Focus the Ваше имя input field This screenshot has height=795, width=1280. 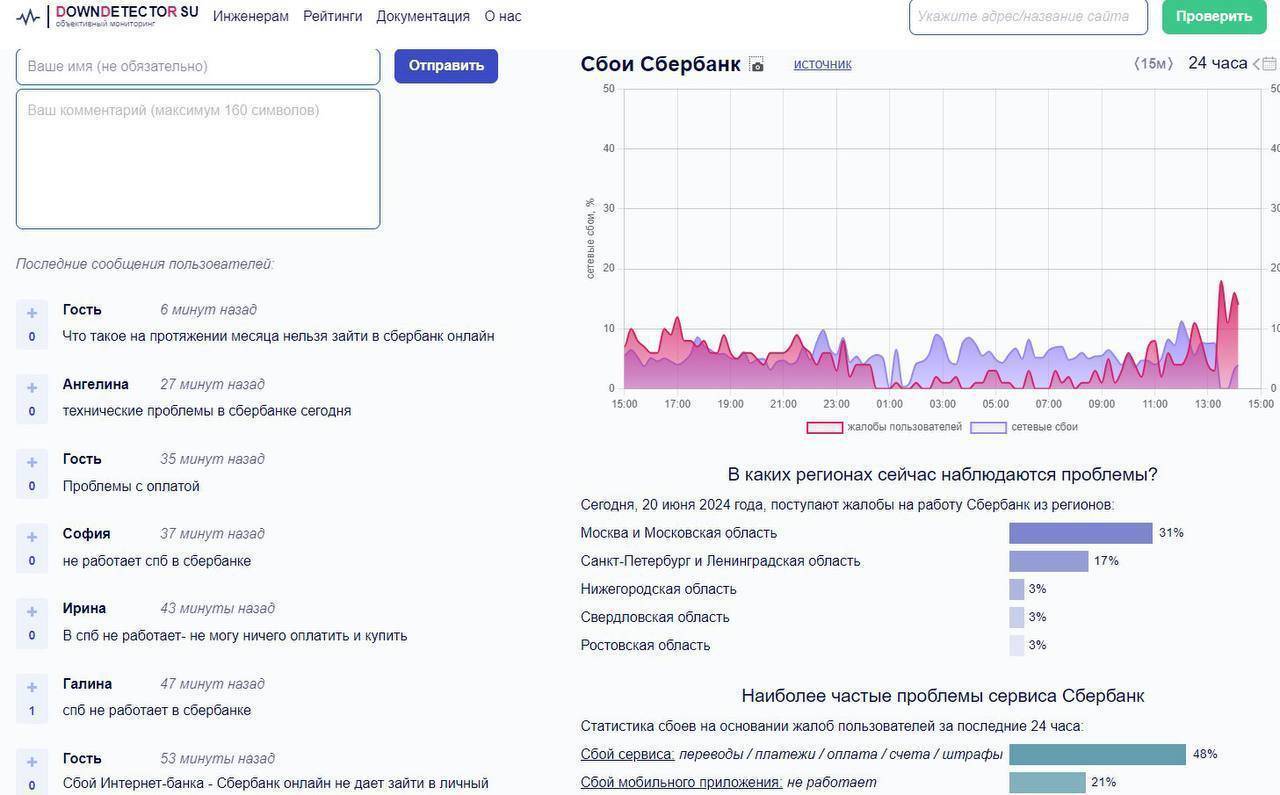click(x=198, y=66)
